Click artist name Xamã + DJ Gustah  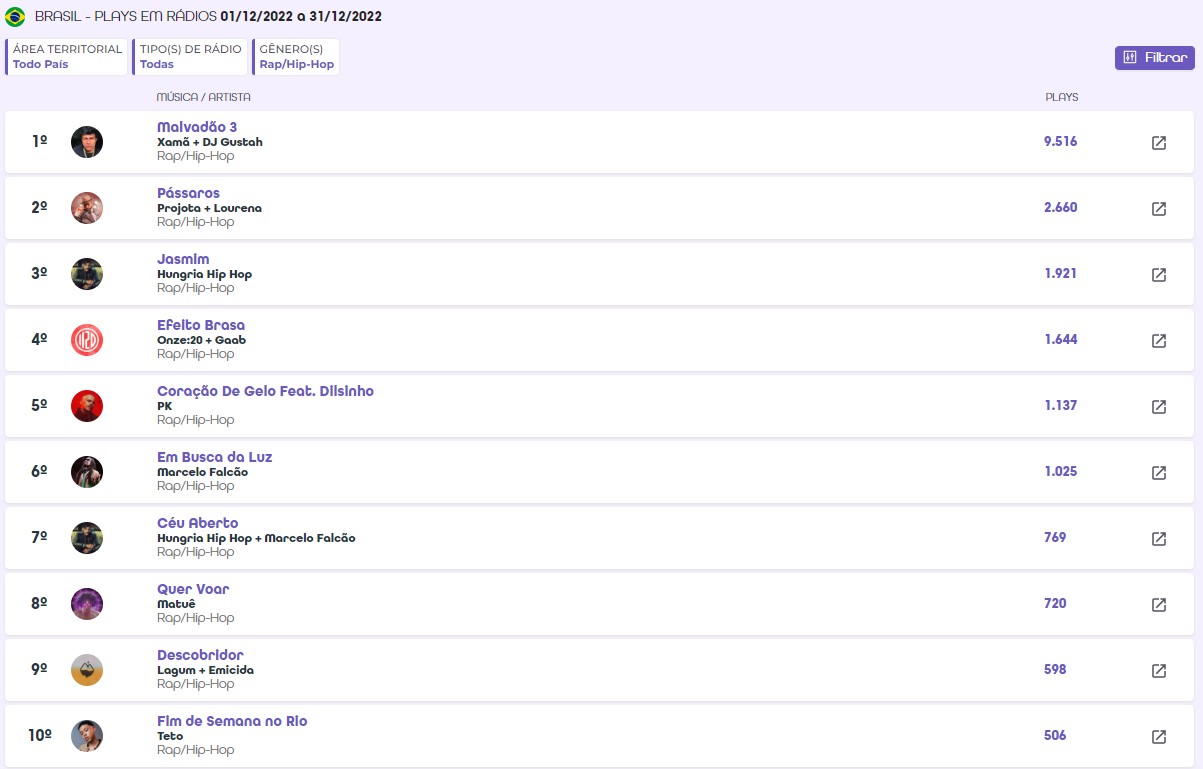[210, 142]
